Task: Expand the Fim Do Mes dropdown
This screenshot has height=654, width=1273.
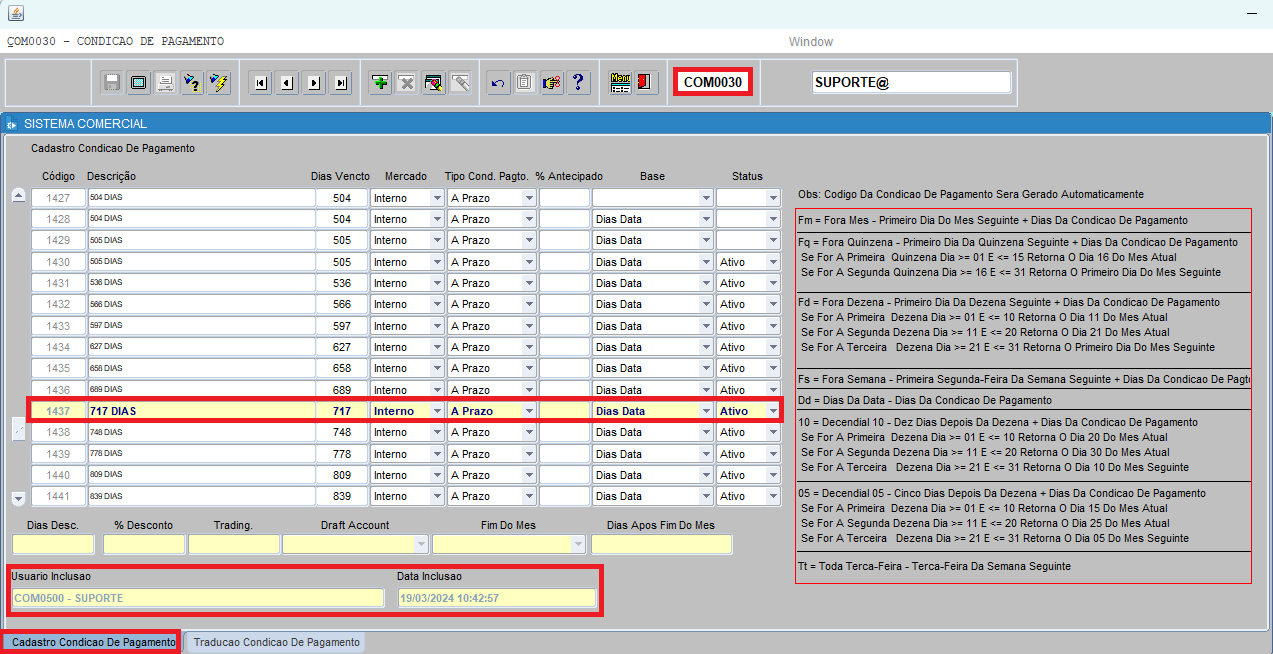Action: (577, 544)
